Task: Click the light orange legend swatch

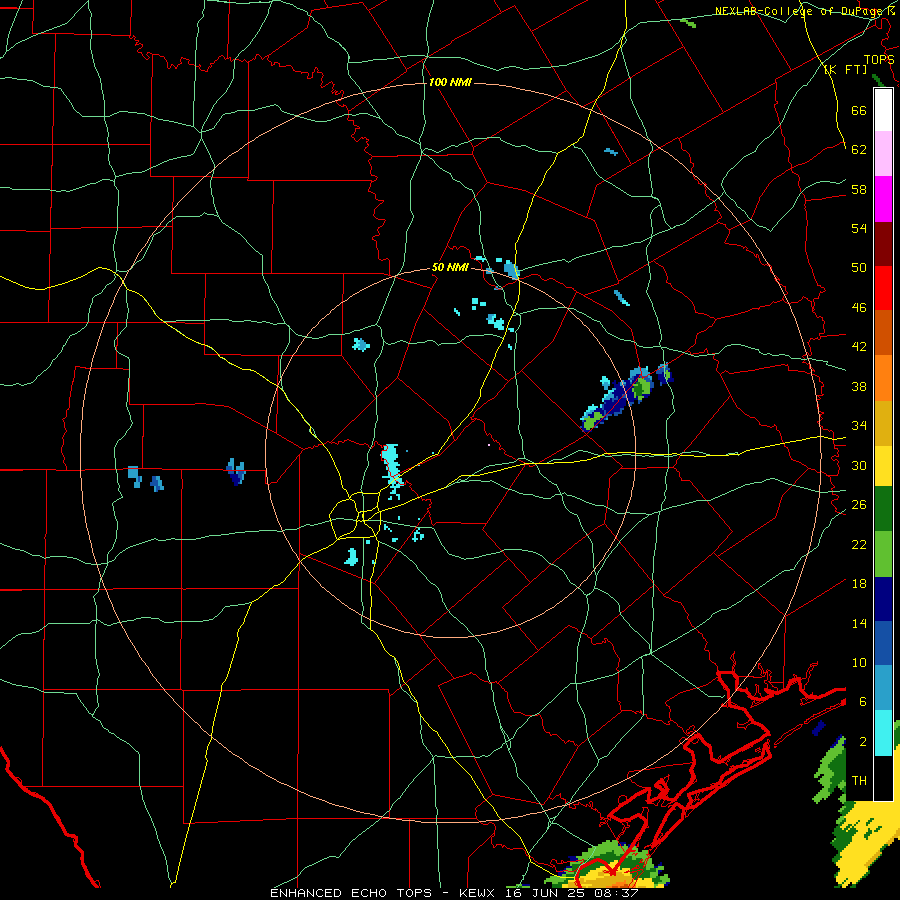Action: (883, 378)
